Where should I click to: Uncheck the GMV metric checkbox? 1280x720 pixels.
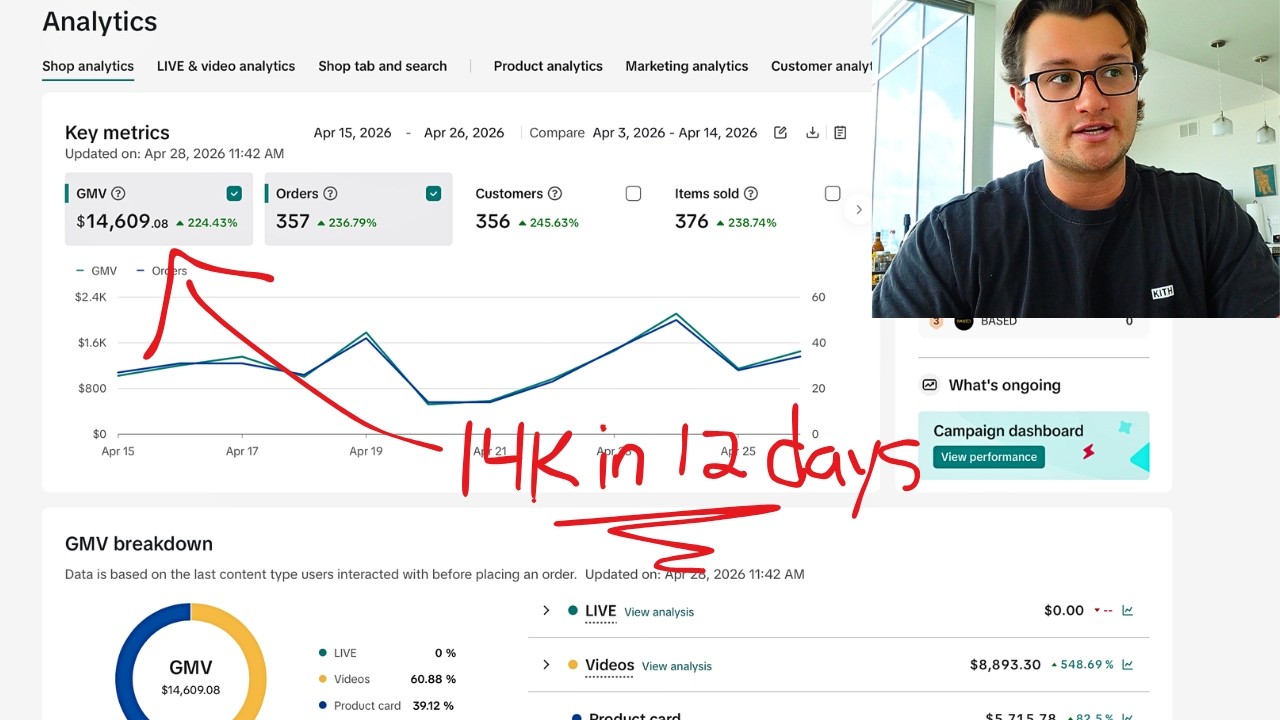(x=234, y=194)
